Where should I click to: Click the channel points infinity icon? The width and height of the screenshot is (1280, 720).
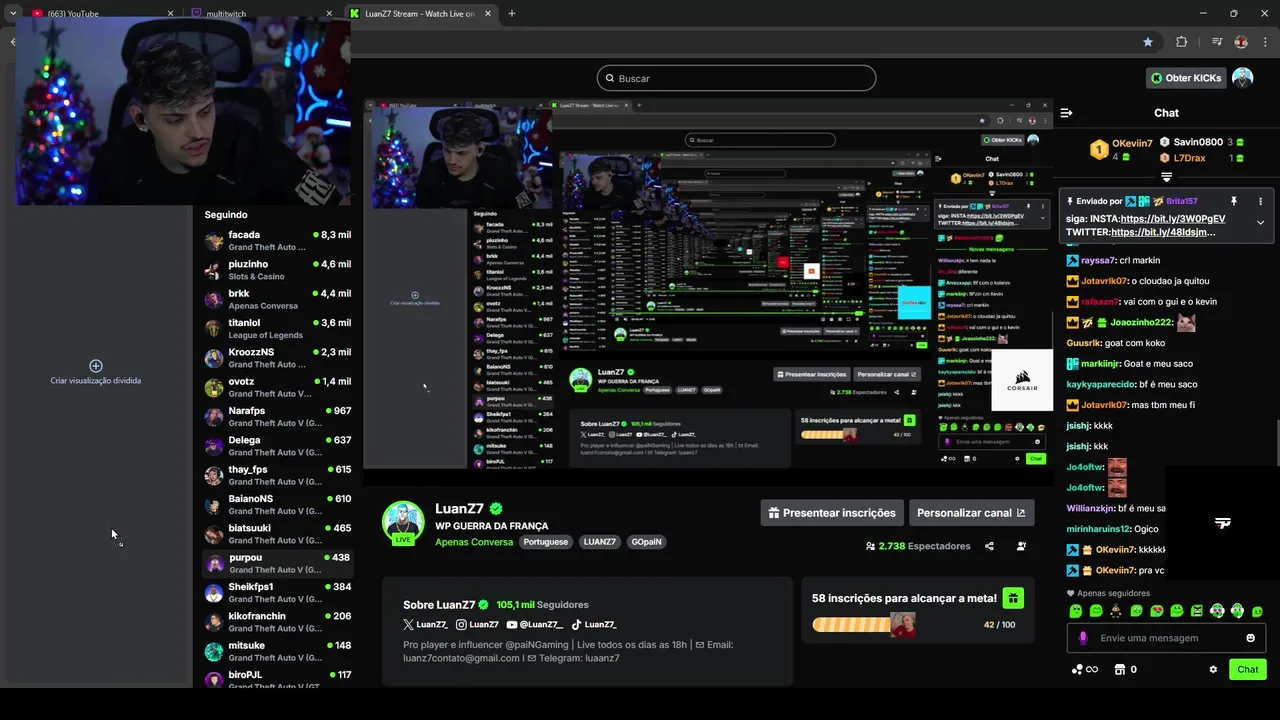1085,670
